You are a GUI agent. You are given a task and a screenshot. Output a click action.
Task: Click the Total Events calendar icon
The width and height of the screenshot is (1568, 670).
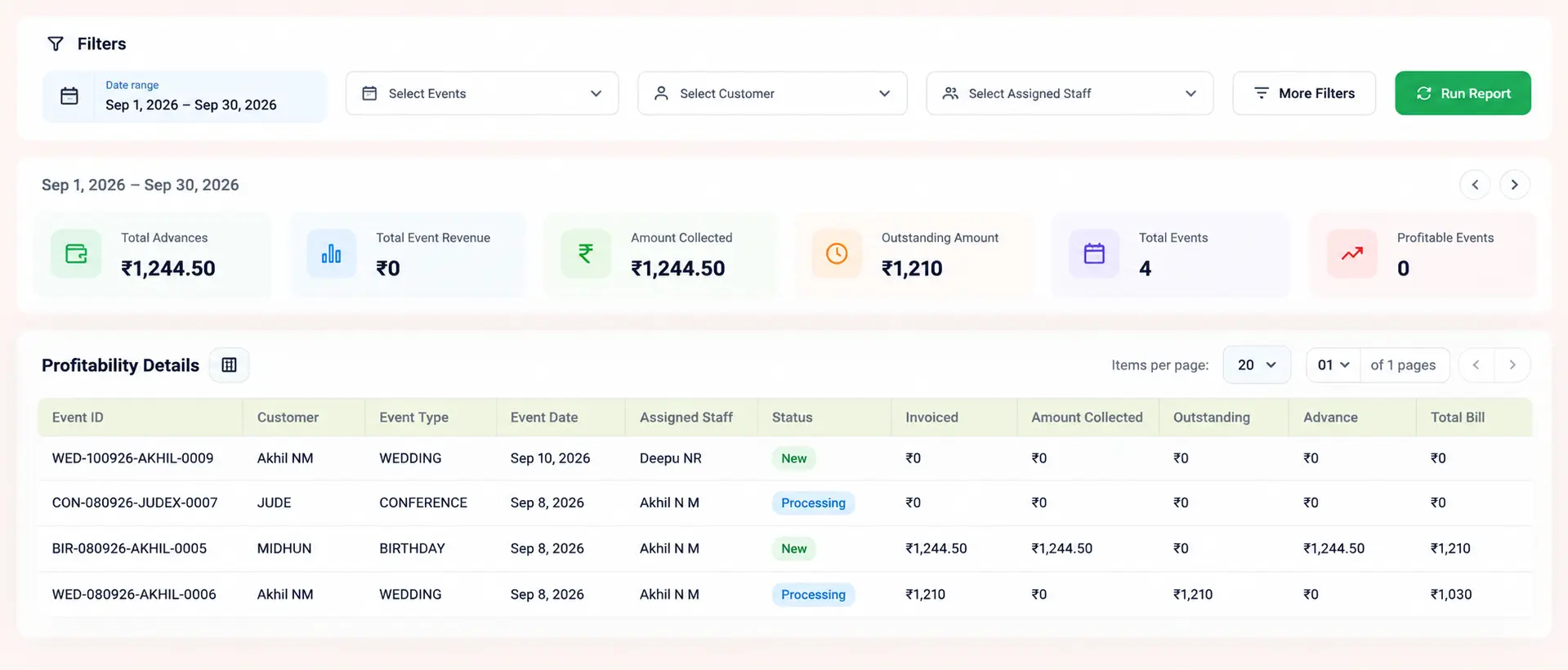(1094, 253)
